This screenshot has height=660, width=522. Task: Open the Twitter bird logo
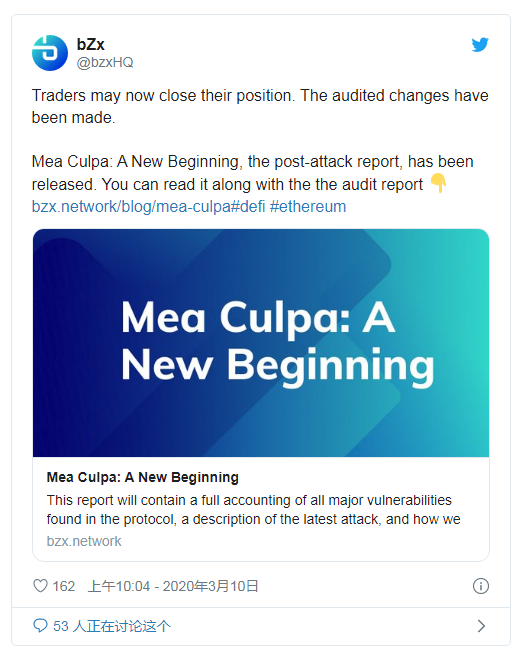pos(480,44)
